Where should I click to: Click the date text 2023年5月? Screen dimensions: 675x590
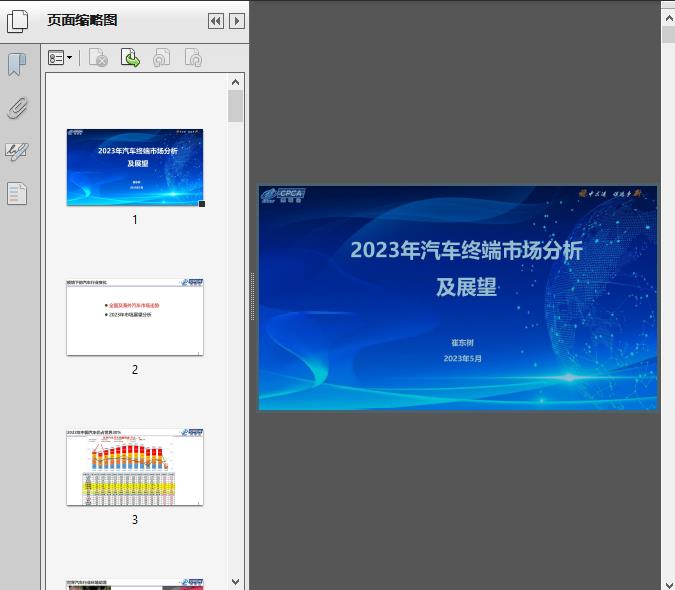click(463, 358)
